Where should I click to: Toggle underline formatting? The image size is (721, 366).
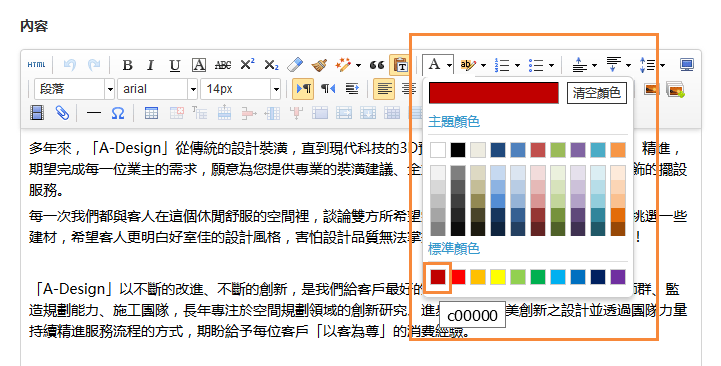click(174, 65)
